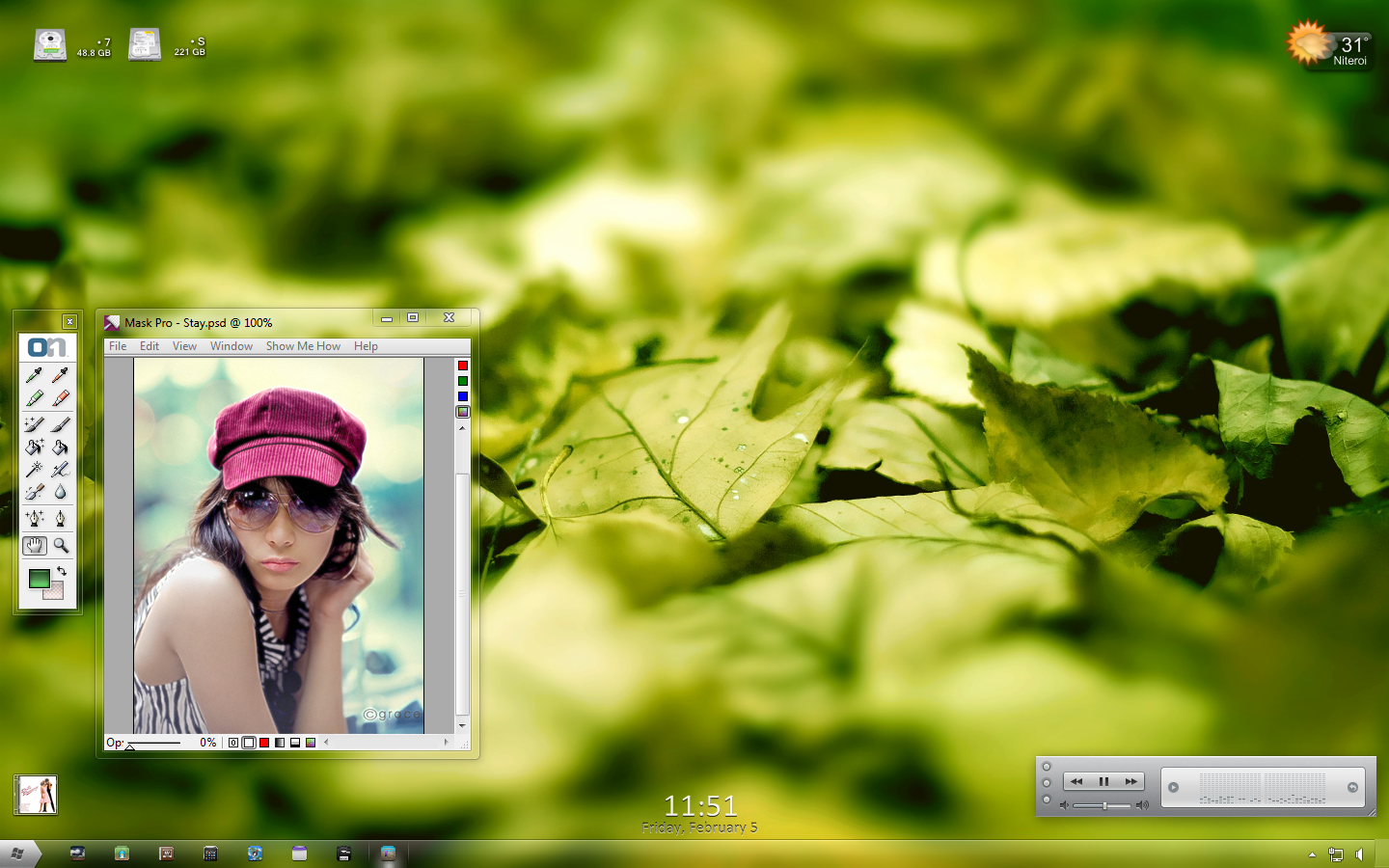This screenshot has width=1389, height=868.
Task: Click the red channel square beside canvas
Action: [463, 366]
